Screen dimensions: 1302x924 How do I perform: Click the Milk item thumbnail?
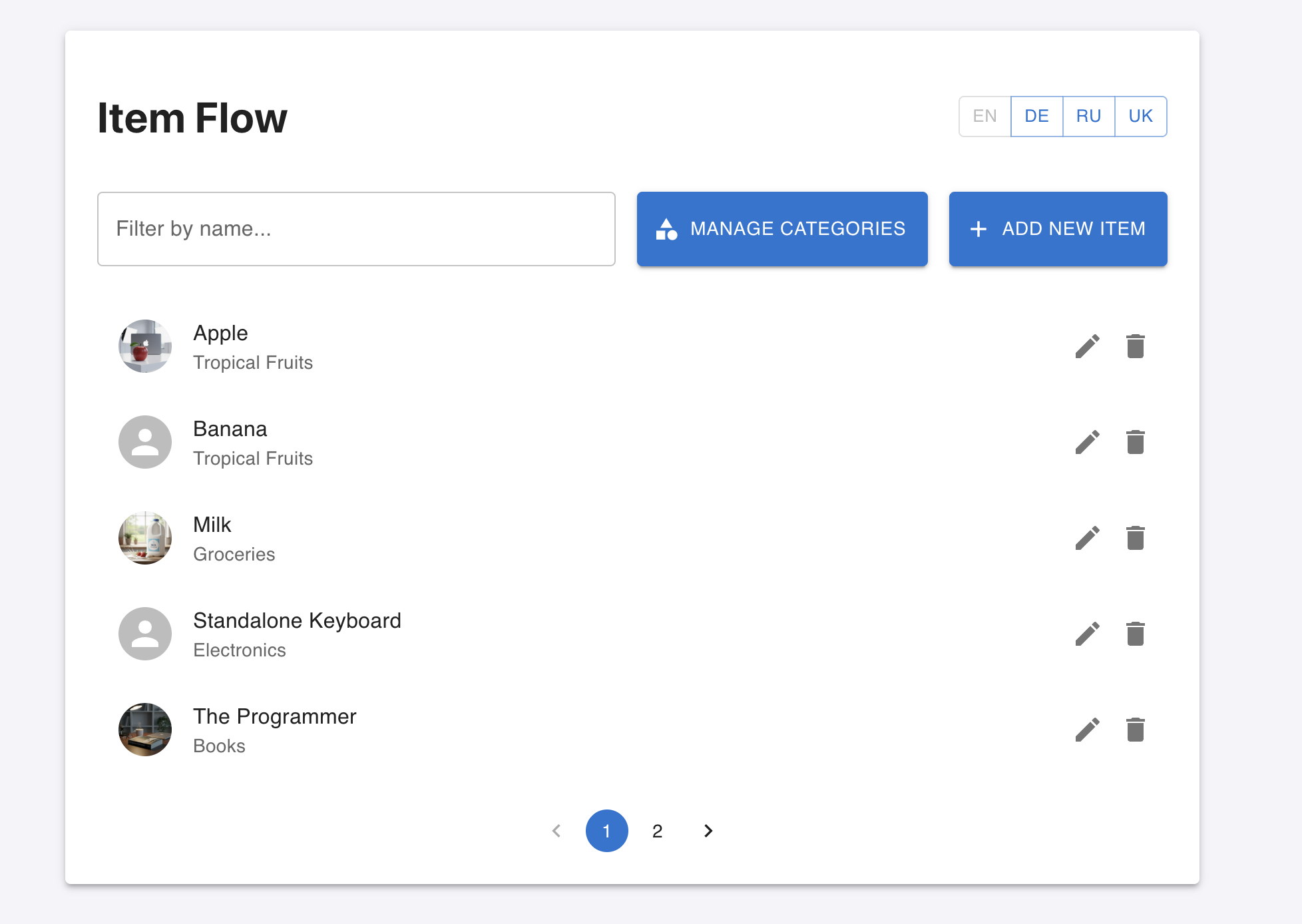point(145,538)
